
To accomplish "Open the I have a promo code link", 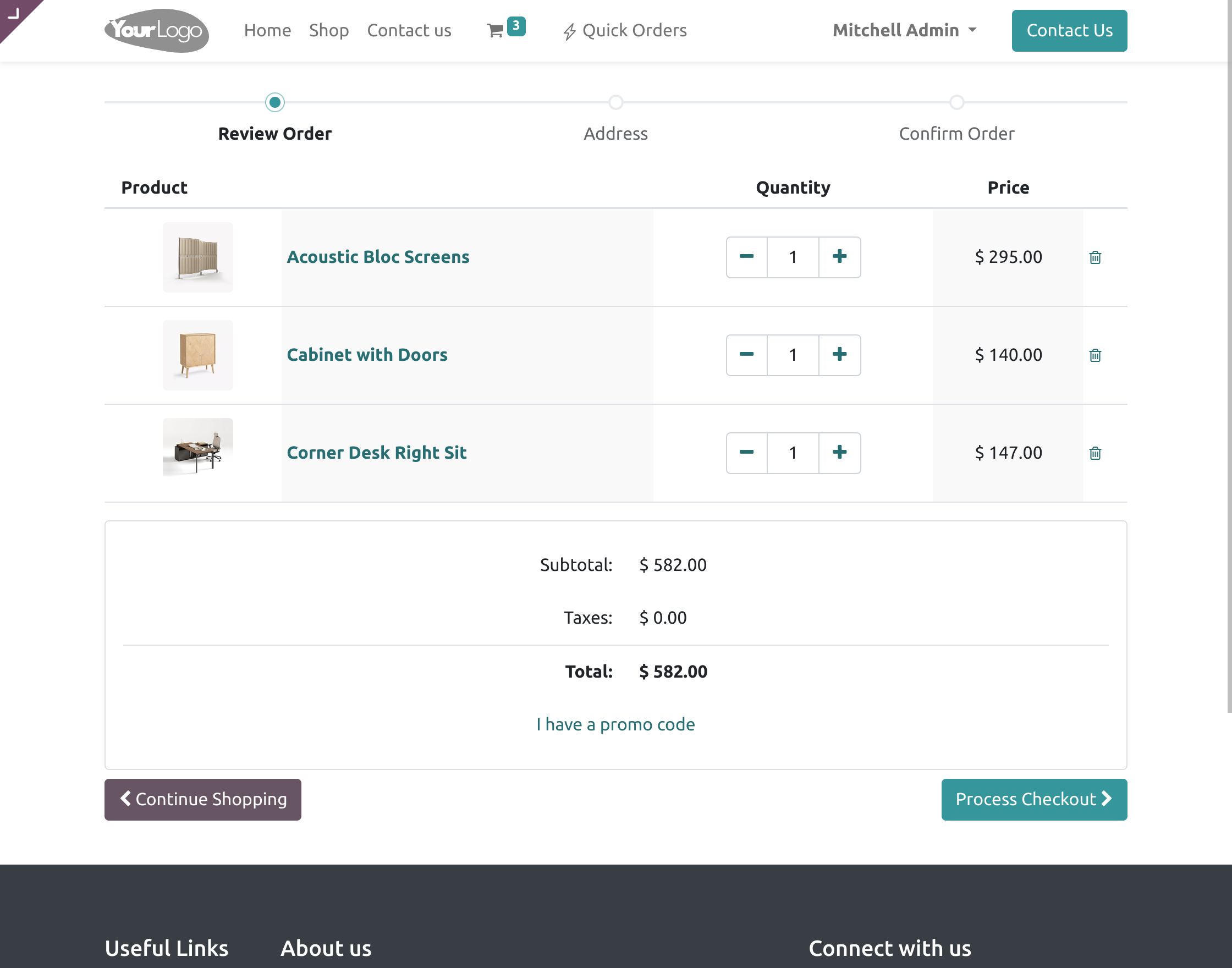I will click(x=615, y=724).
